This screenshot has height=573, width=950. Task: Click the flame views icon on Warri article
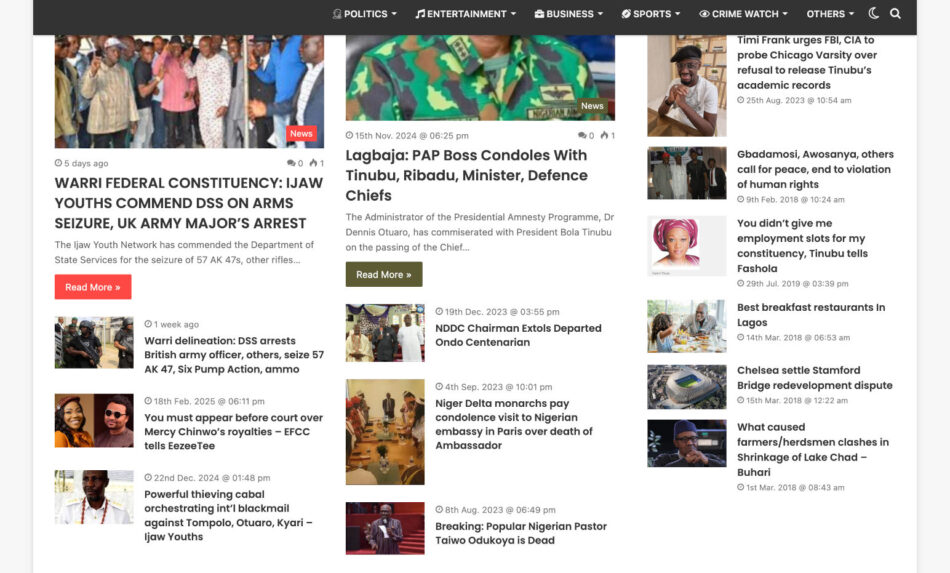[313, 163]
